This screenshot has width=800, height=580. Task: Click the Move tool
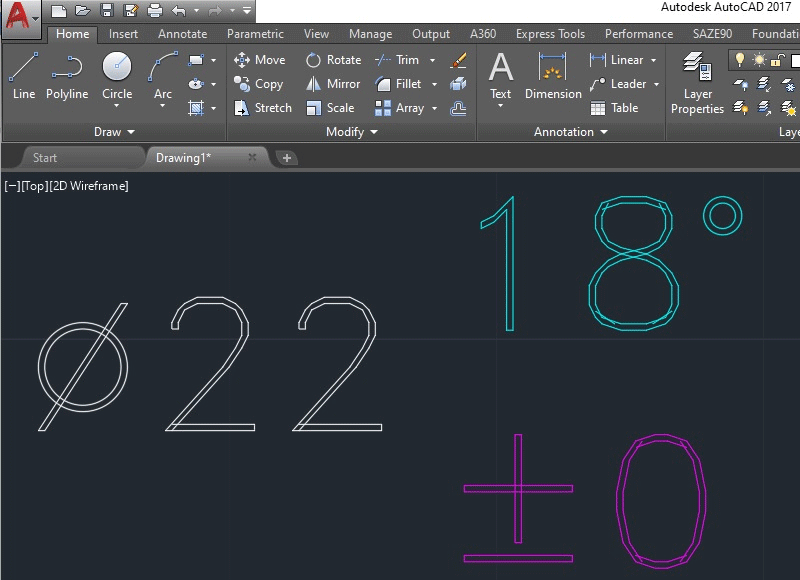[x=260, y=60]
